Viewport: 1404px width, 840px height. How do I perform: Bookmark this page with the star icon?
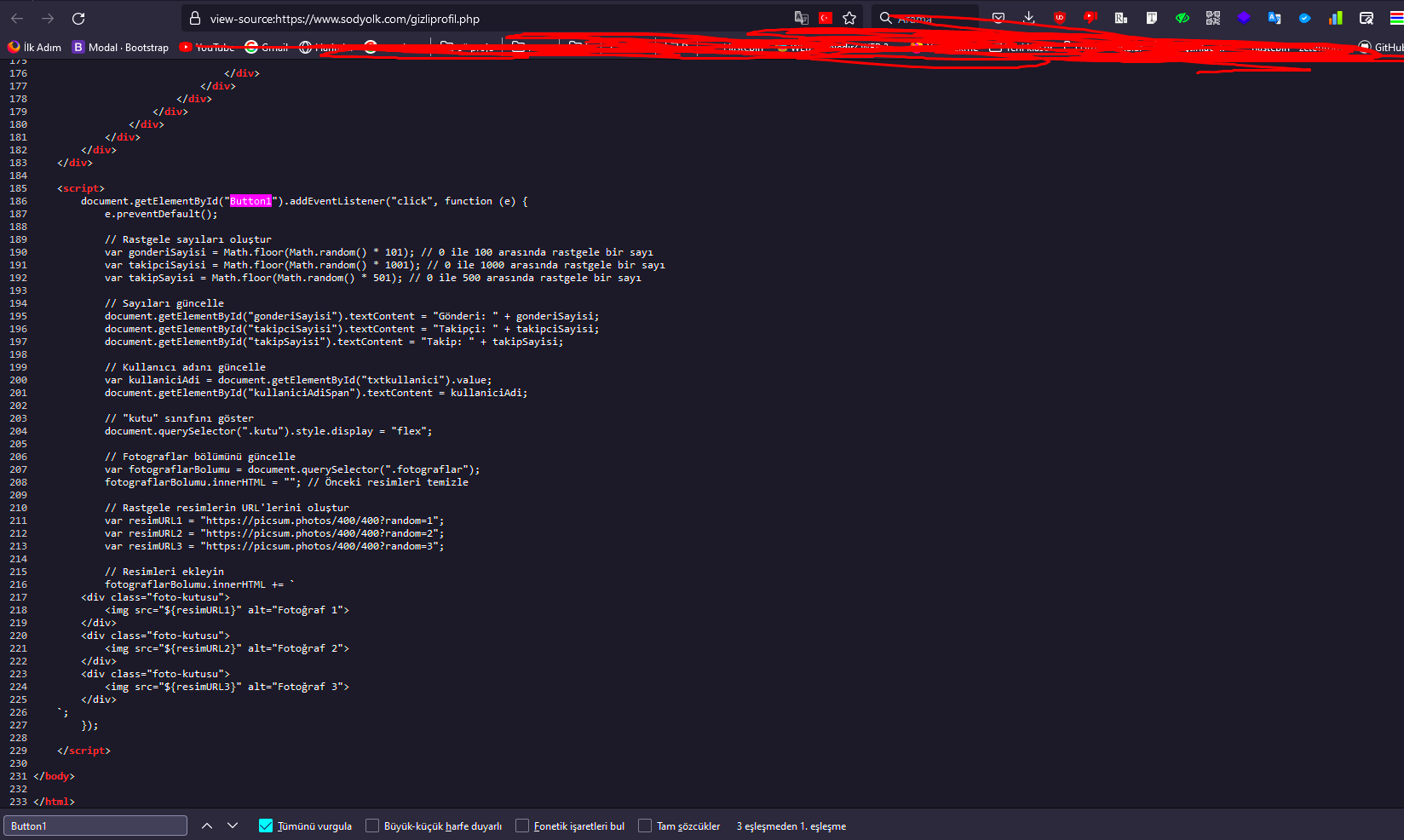pos(849,18)
